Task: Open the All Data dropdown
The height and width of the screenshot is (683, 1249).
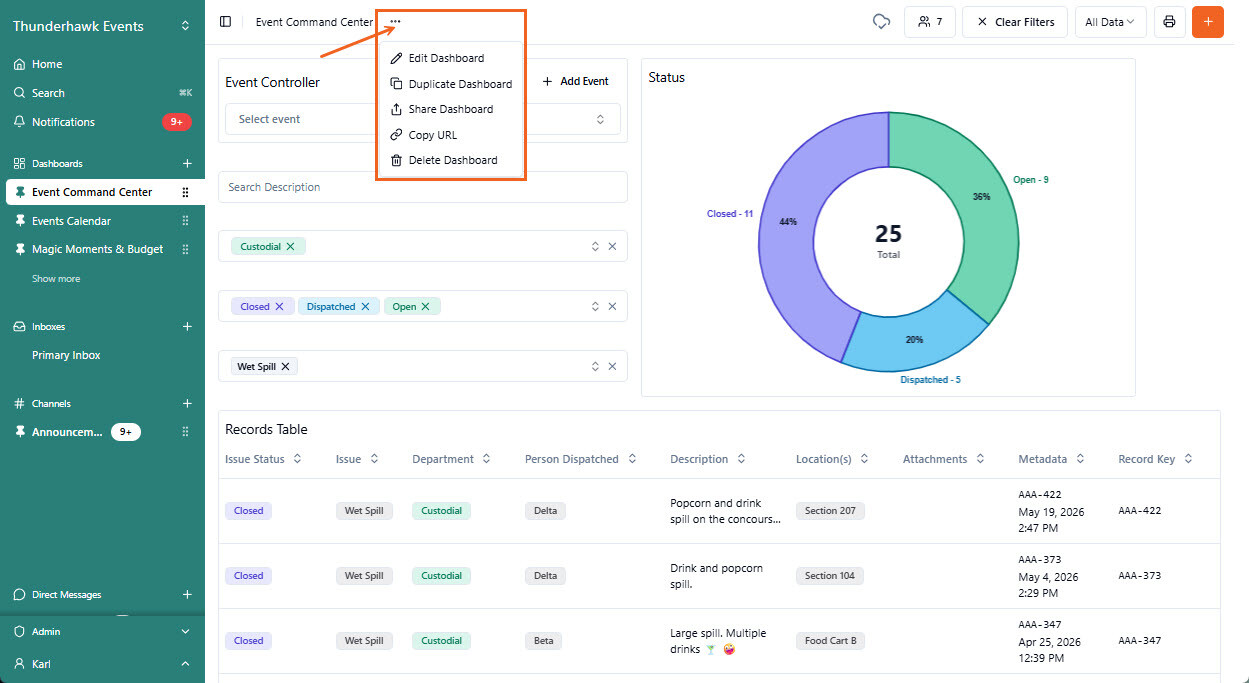Action: (1110, 21)
